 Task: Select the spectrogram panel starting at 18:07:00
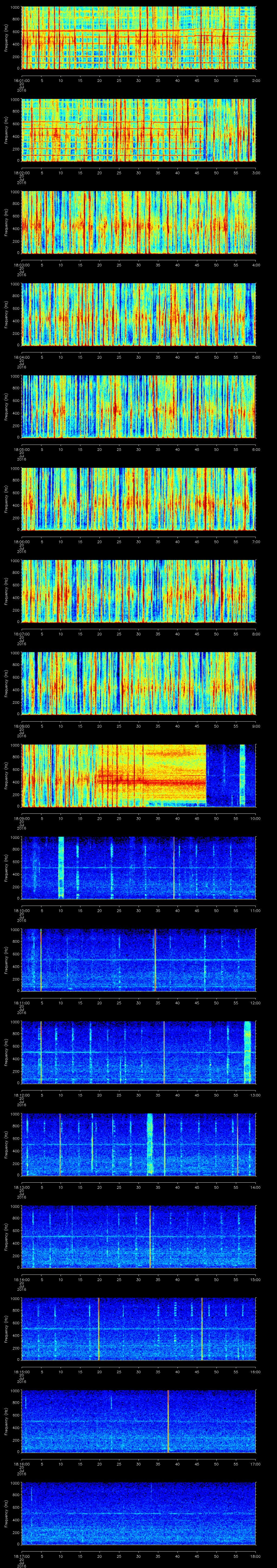click(x=139, y=591)
